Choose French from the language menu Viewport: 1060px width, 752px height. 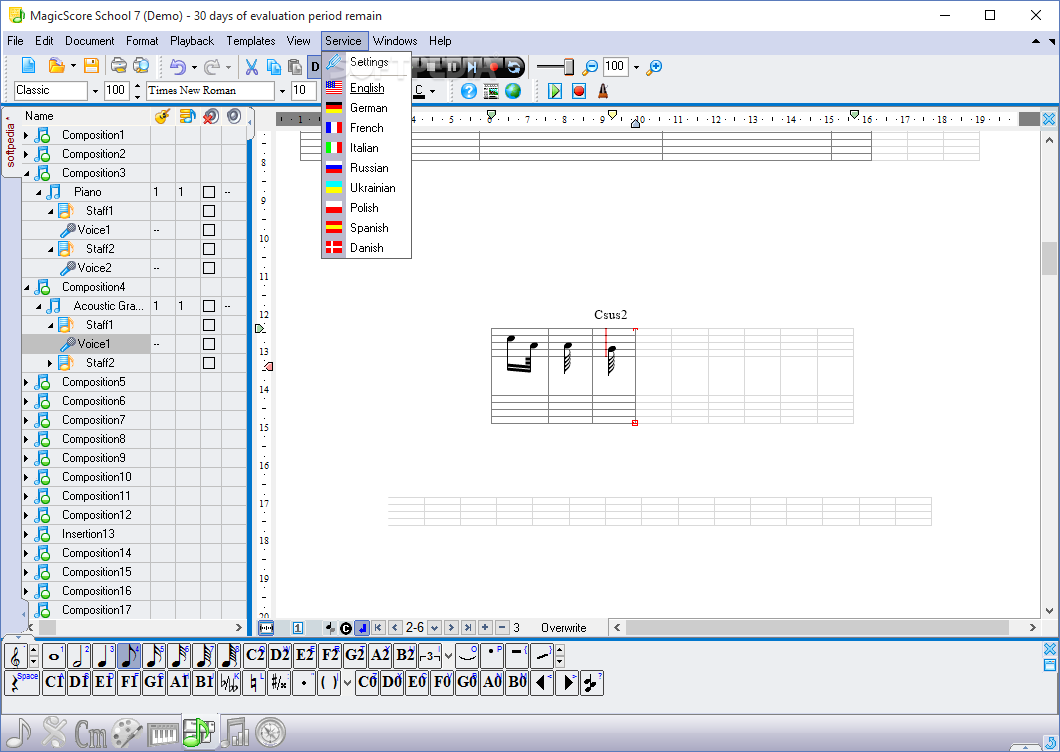pos(366,128)
